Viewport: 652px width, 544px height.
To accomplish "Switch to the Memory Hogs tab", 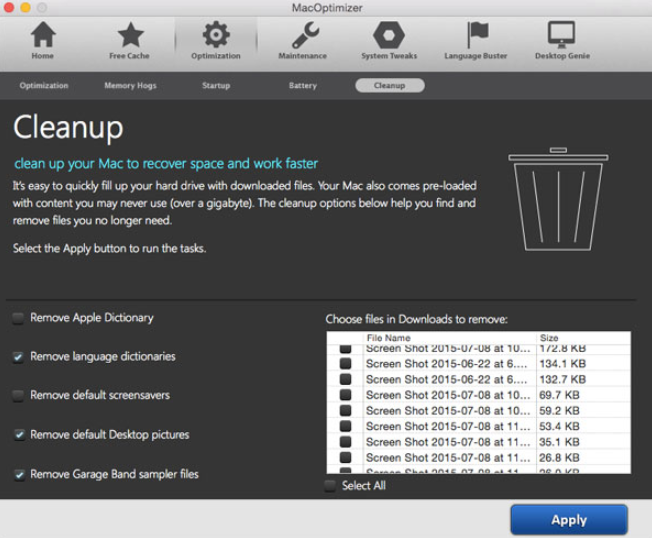I will [x=130, y=86].
